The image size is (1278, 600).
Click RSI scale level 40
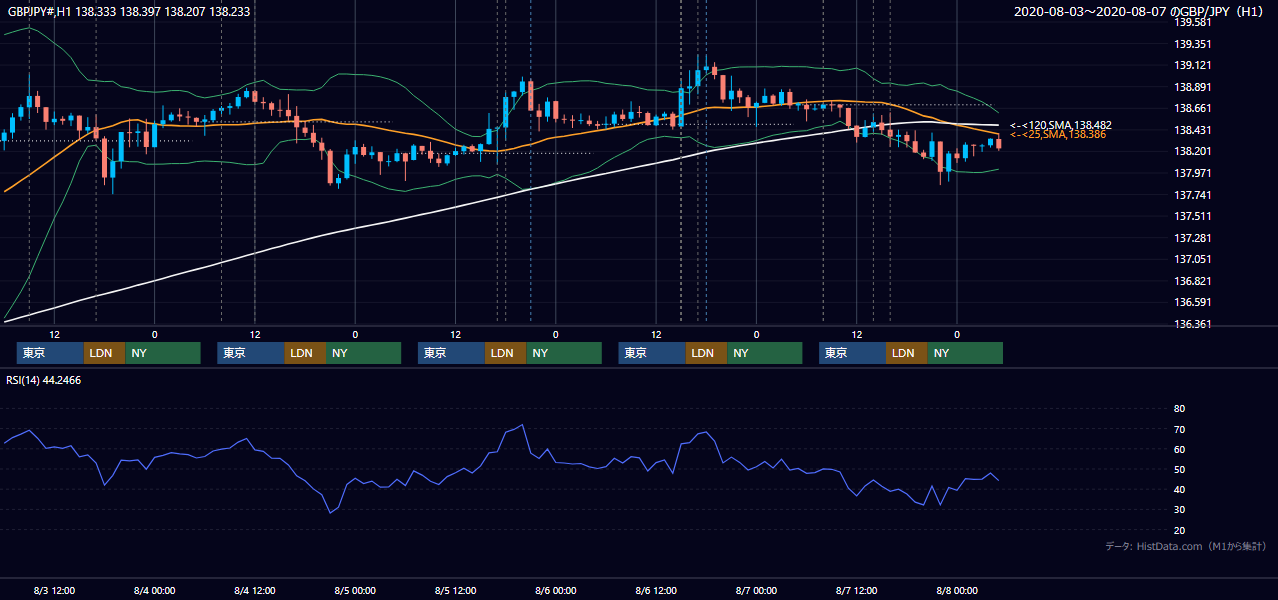[x=1179, y=489]
